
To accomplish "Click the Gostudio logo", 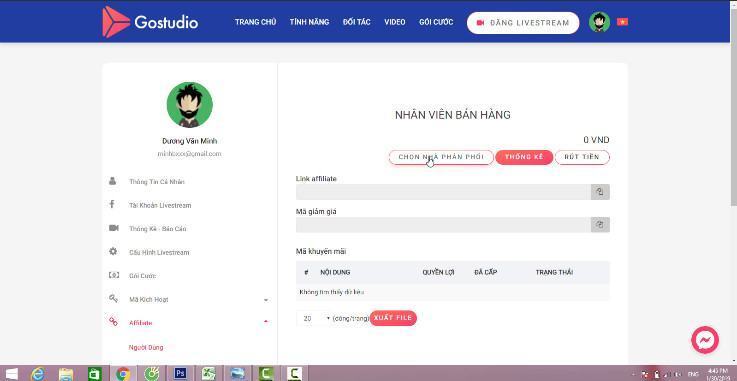I will (150, 22).
